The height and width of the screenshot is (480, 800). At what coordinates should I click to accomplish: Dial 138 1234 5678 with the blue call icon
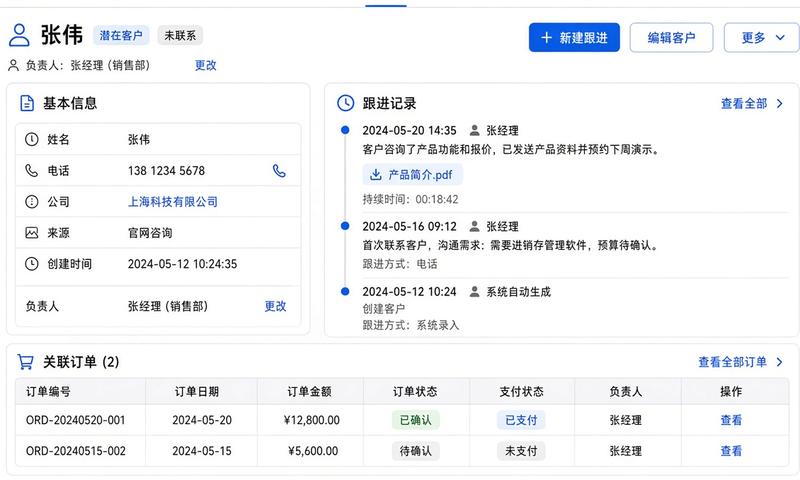pyautogui.click(x=279, y=170)
